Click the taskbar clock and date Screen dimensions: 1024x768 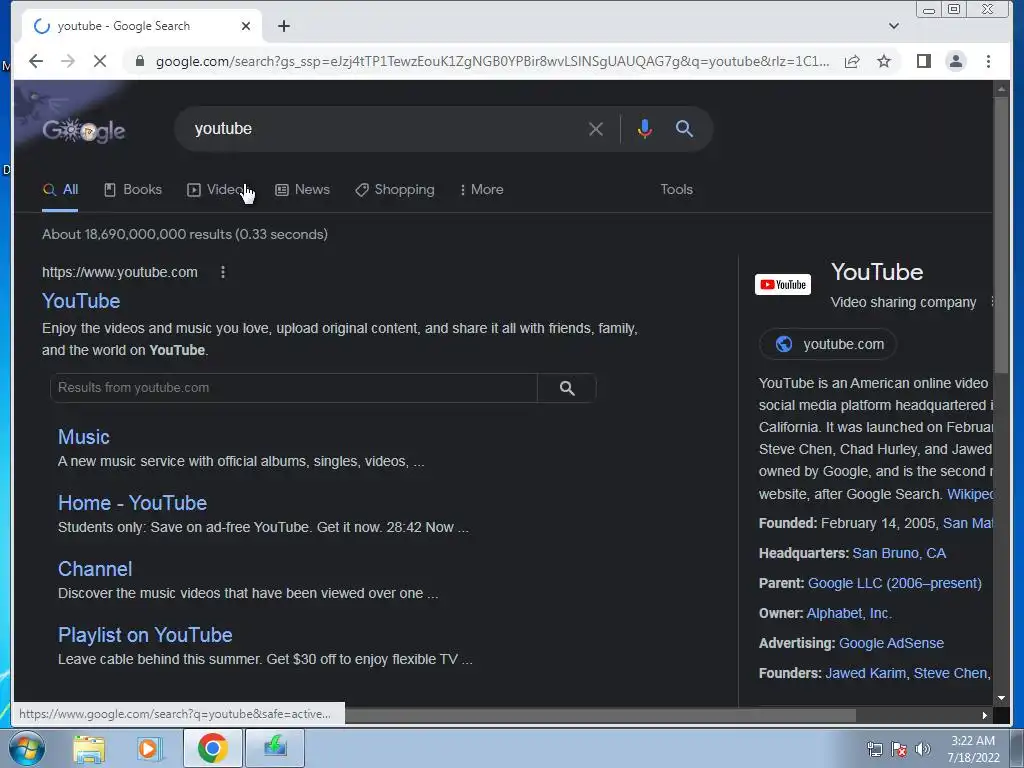click(x=973, y=749)
